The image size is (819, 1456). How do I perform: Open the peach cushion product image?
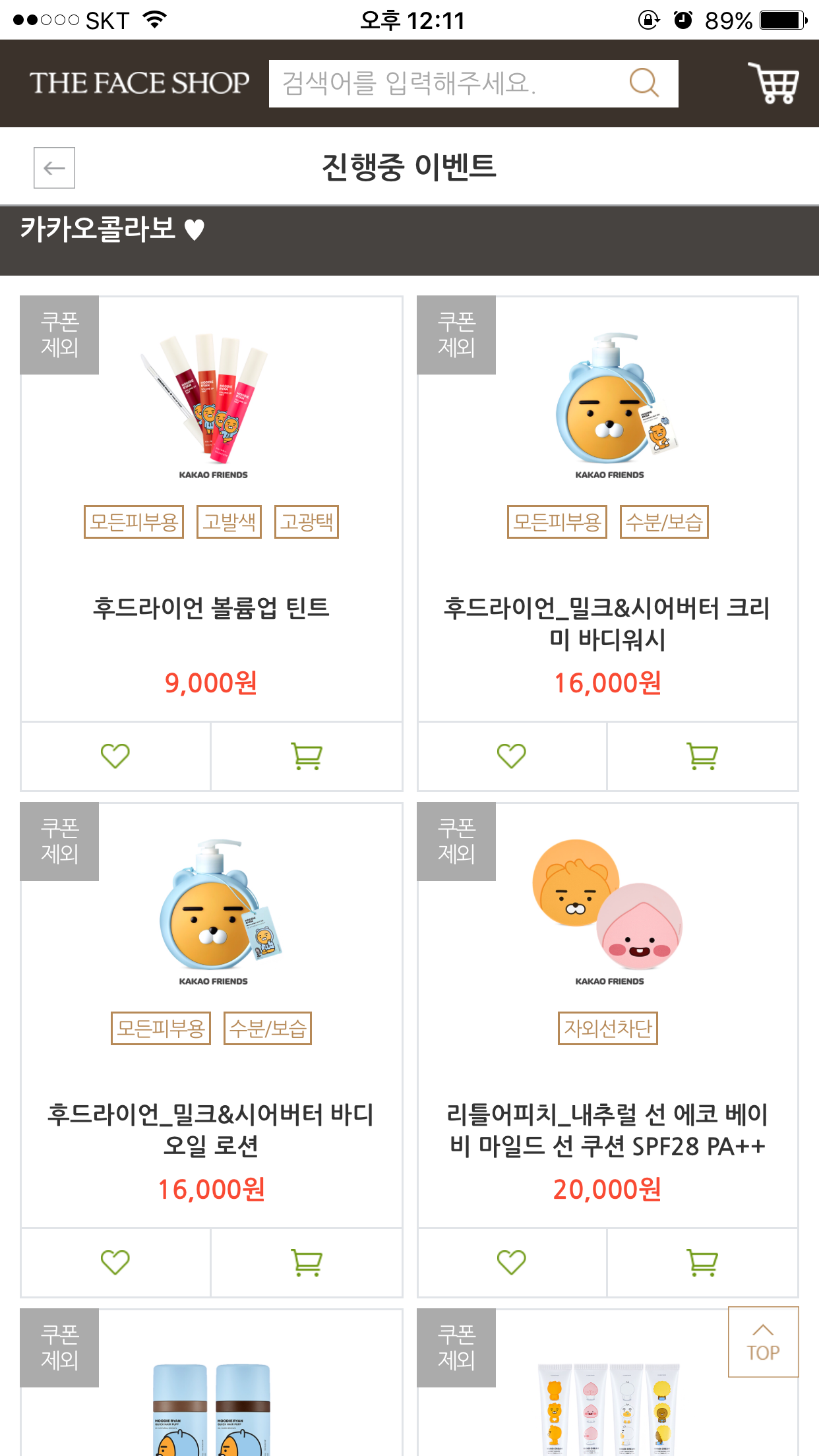pos(608,907)
